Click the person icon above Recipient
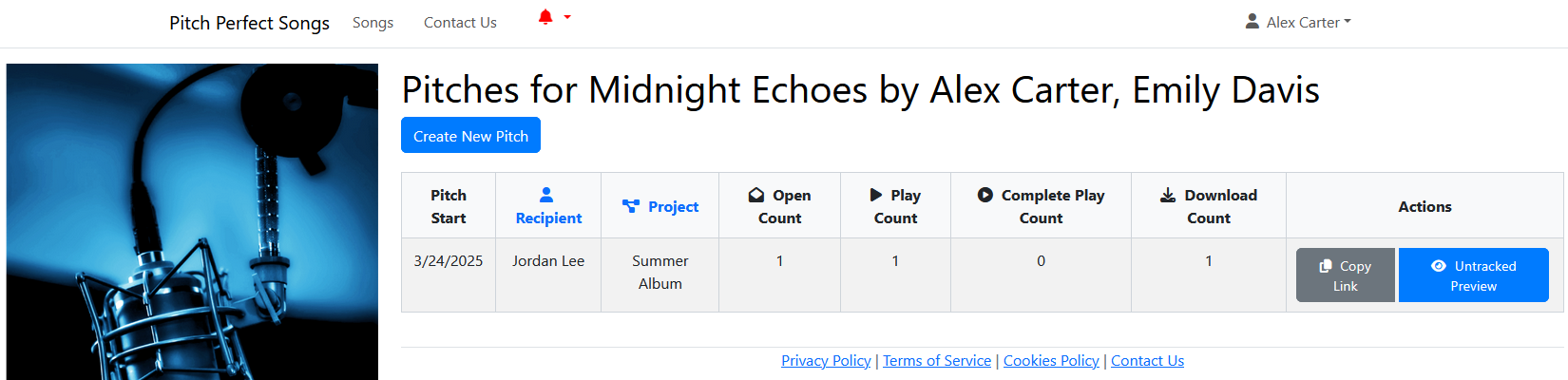 click(x=546, y=195)
